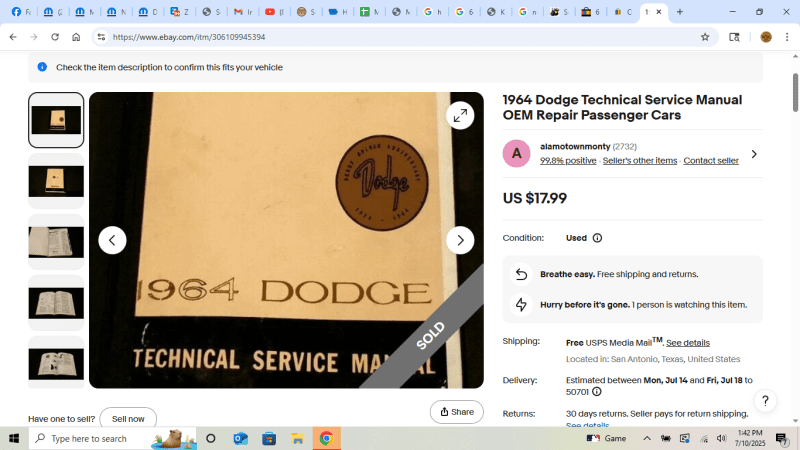800x450 pixels.
Task: Select the second product thumbnail
Action: coord(56,181)
